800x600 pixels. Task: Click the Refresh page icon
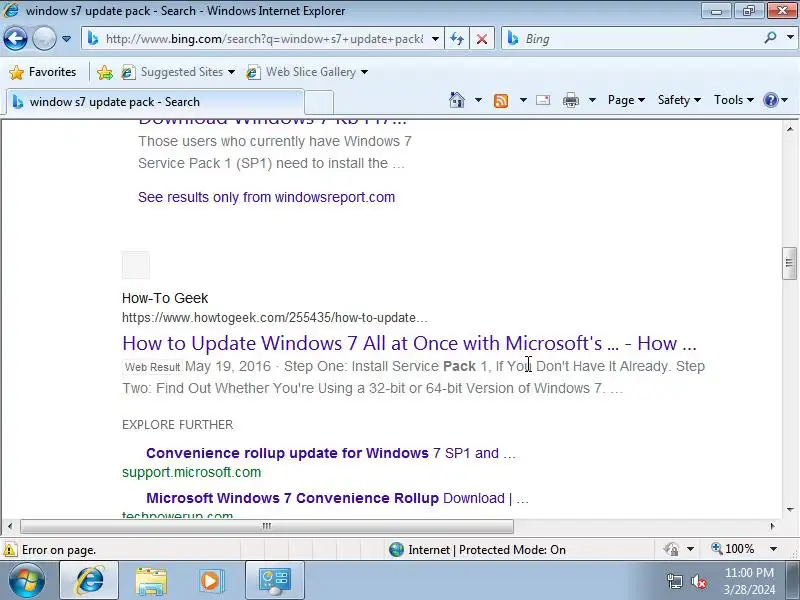[x=457, y=39]
